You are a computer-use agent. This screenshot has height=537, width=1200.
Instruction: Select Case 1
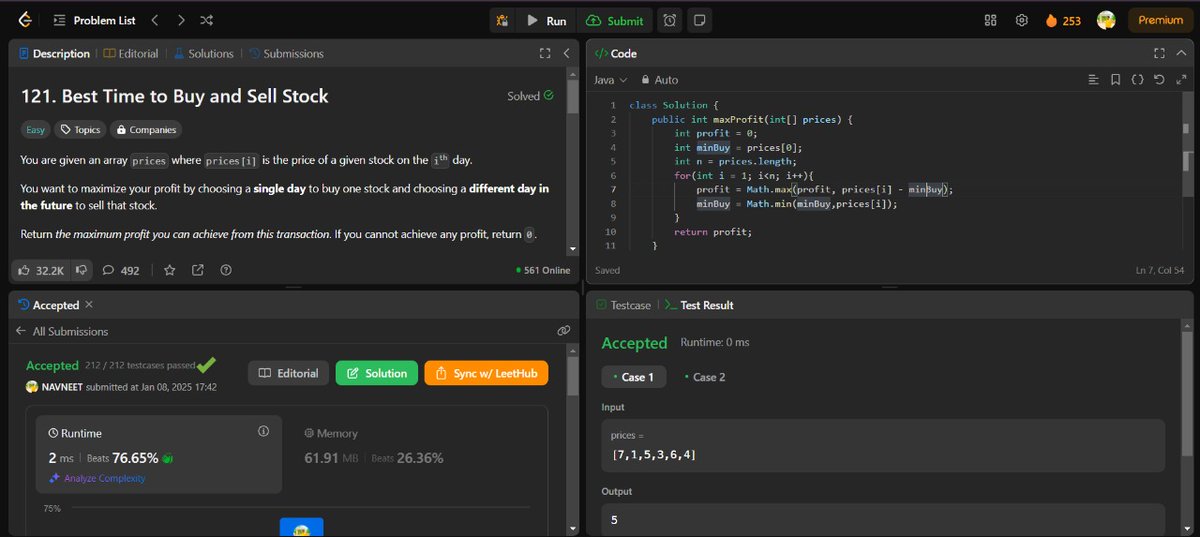point(634,377)
